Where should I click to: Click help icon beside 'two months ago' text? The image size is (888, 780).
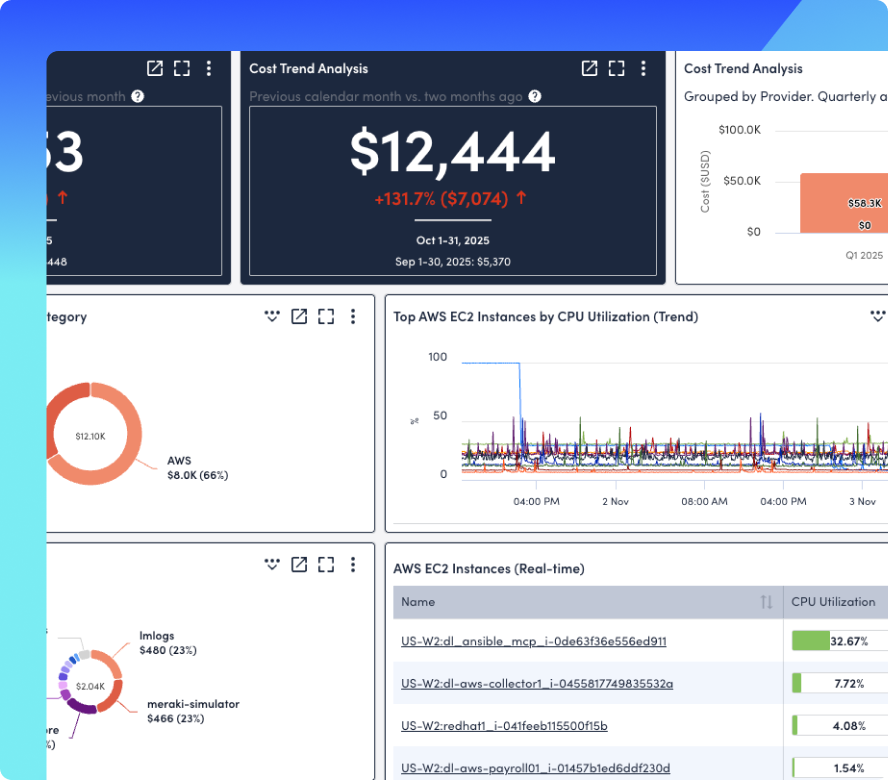pos(535,97)
